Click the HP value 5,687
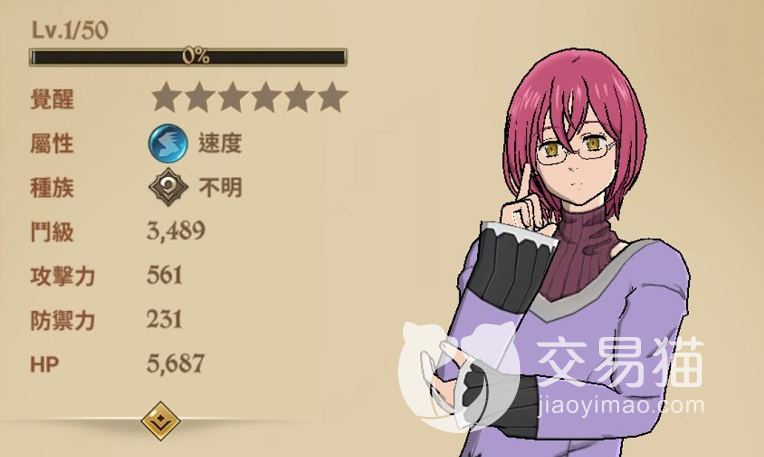The height and width of the screenshot is (457, 764). pos(176,363)
